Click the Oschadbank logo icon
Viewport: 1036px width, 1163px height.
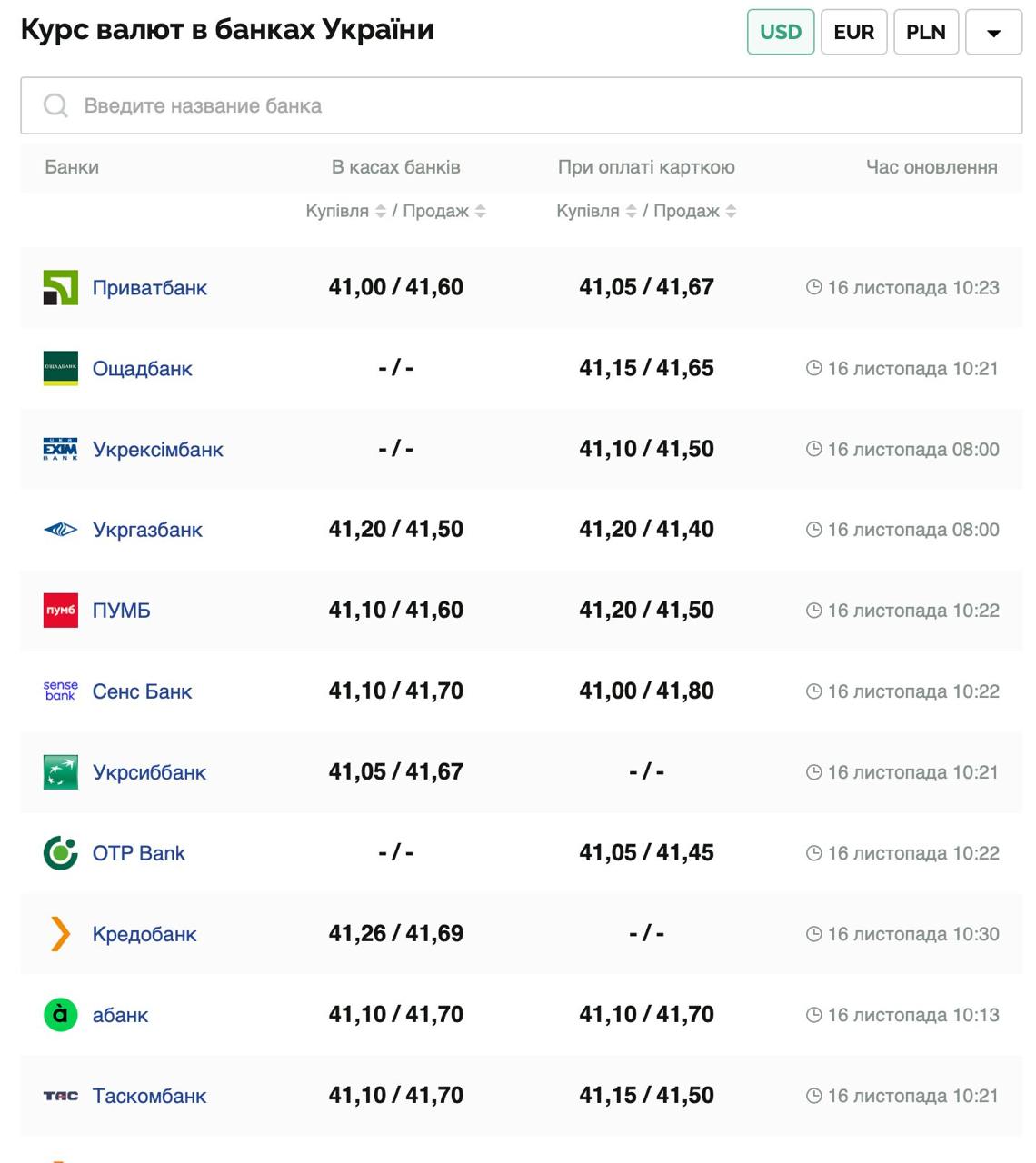pos(61,369)
